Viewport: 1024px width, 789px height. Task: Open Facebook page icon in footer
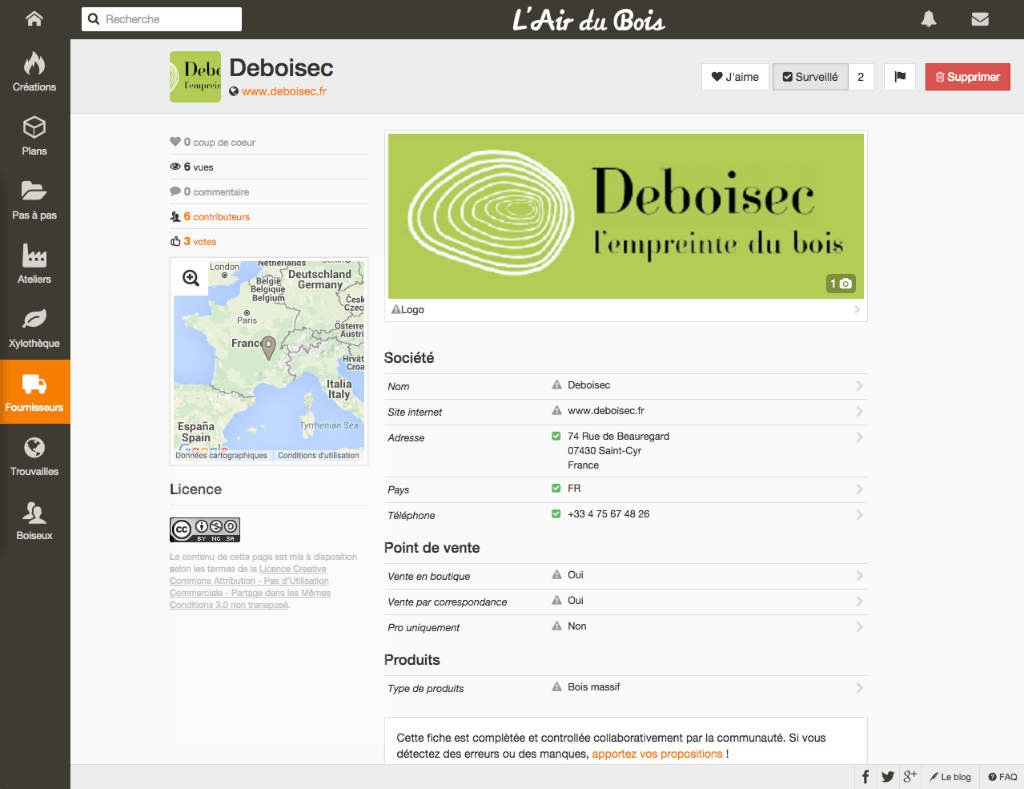click(866, 777)
